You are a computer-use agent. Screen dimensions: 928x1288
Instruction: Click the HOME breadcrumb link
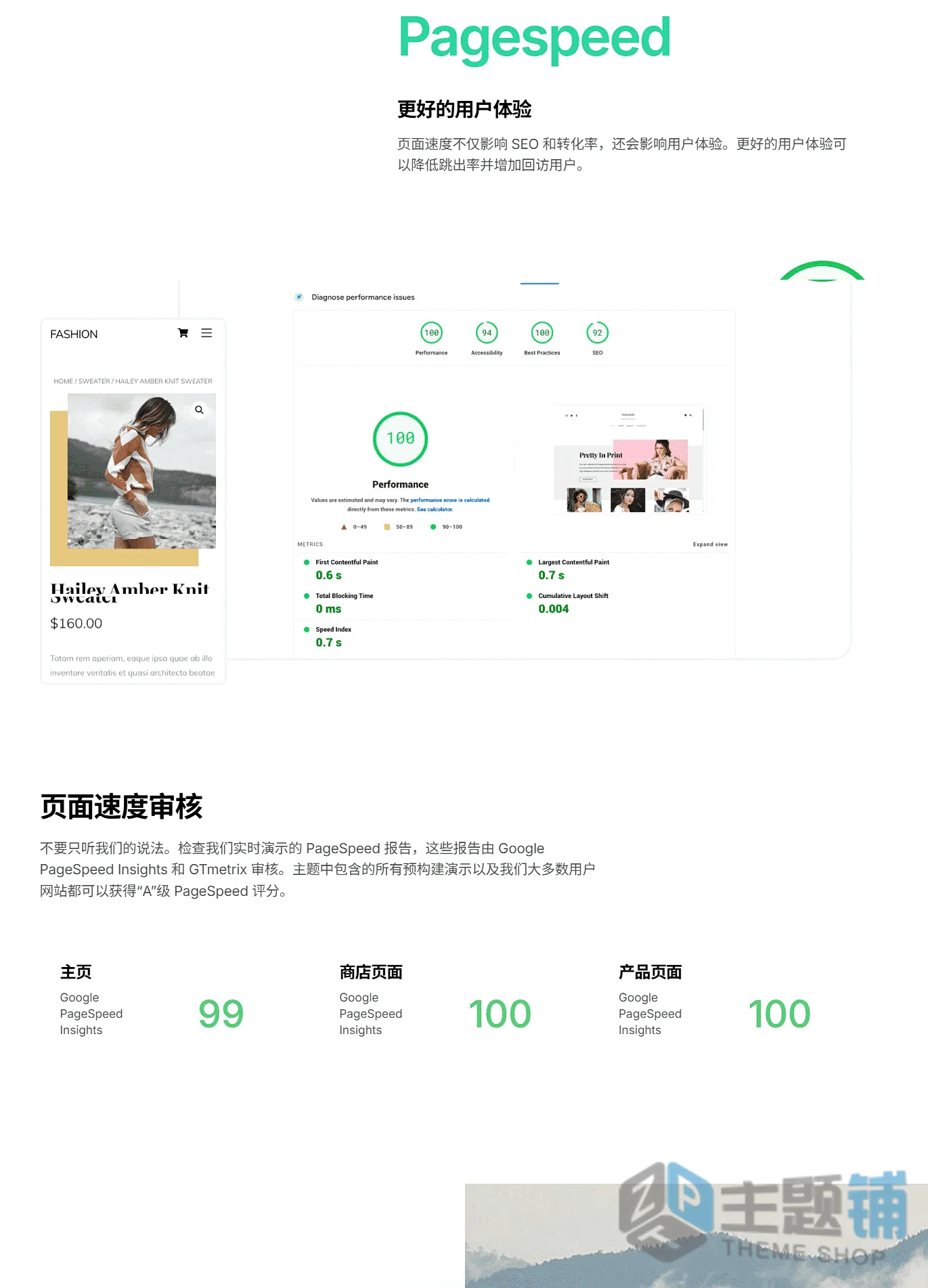(x=63, y=381)
